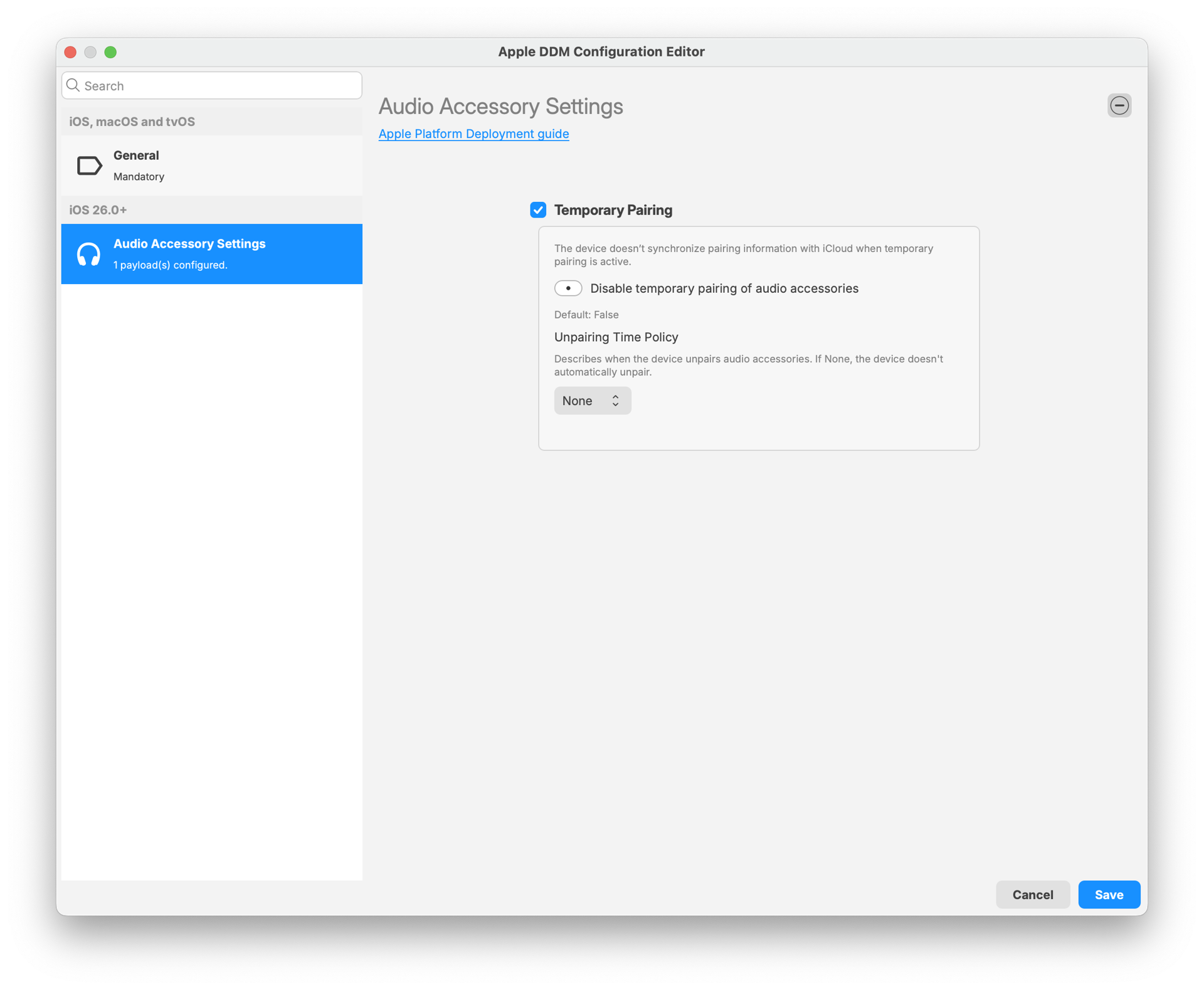1204x990 pixels.
Task: Uncheck the Temporary Pairing checkbox
Action: (538, 210)
